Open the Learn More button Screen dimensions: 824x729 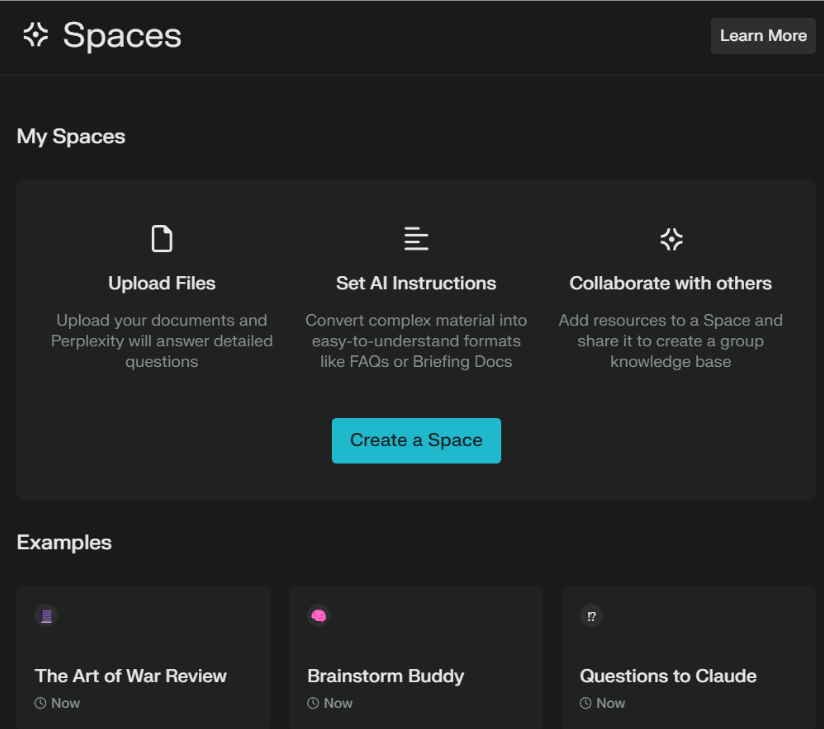[x=763, y=36]
